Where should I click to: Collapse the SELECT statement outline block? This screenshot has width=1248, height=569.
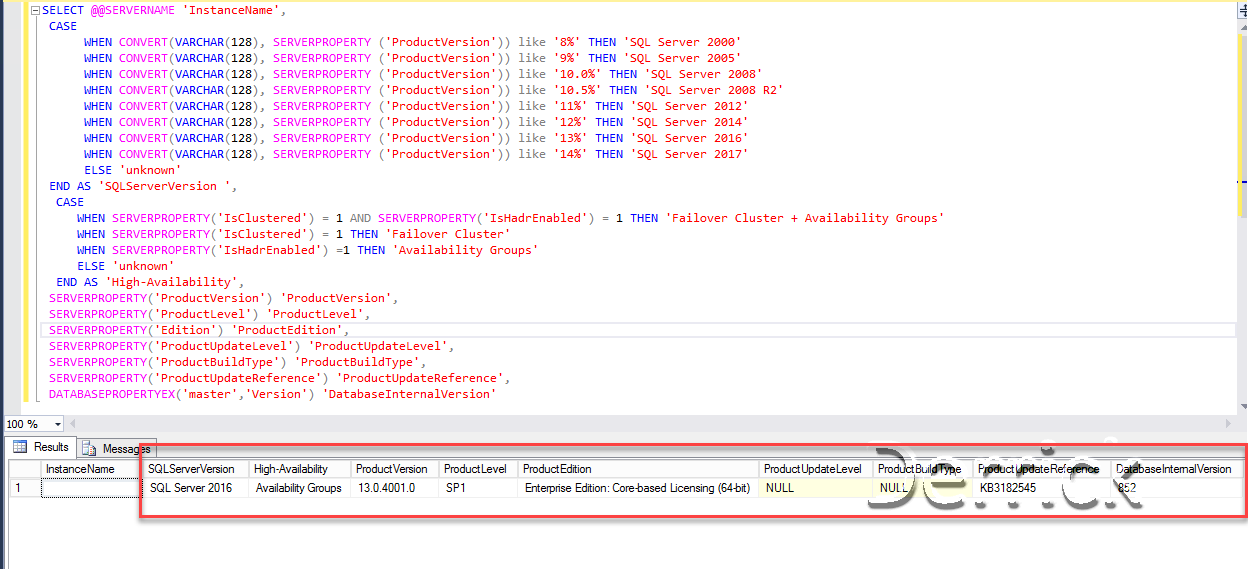[35, 10]
